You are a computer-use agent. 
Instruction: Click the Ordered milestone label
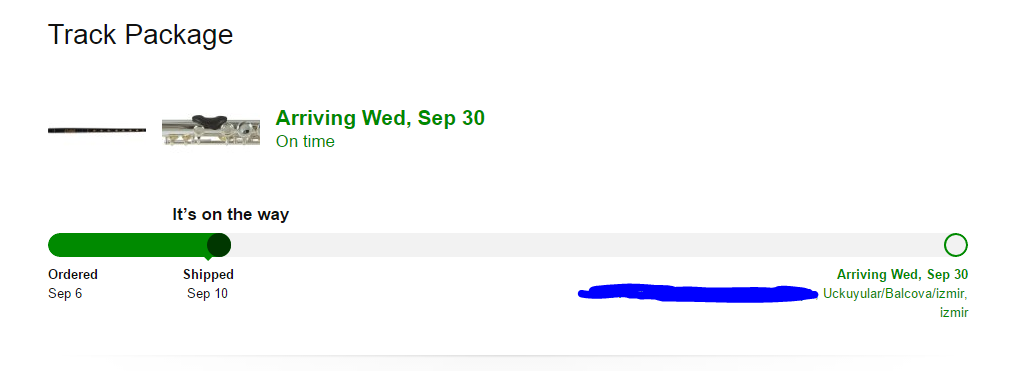pos(73,274)
